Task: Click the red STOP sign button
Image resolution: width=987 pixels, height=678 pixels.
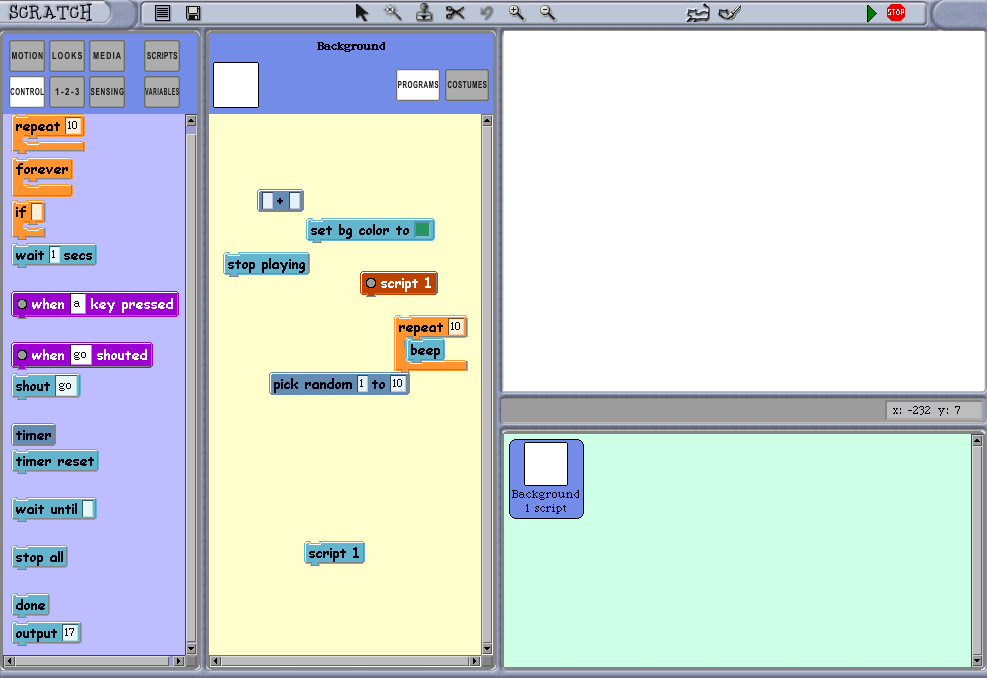Action: 896,13
